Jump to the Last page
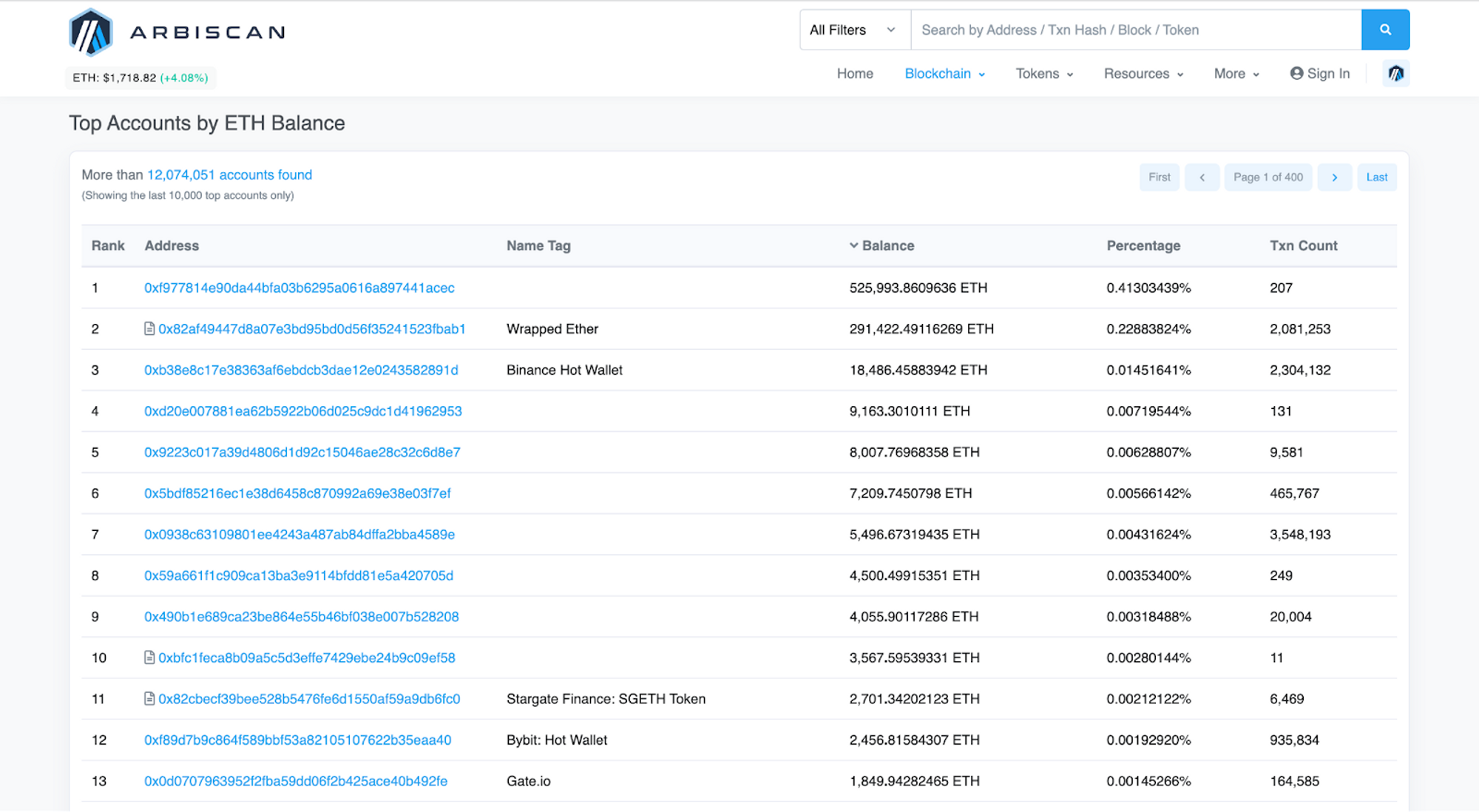The image size is (1479, 812). pos(1376,177)
